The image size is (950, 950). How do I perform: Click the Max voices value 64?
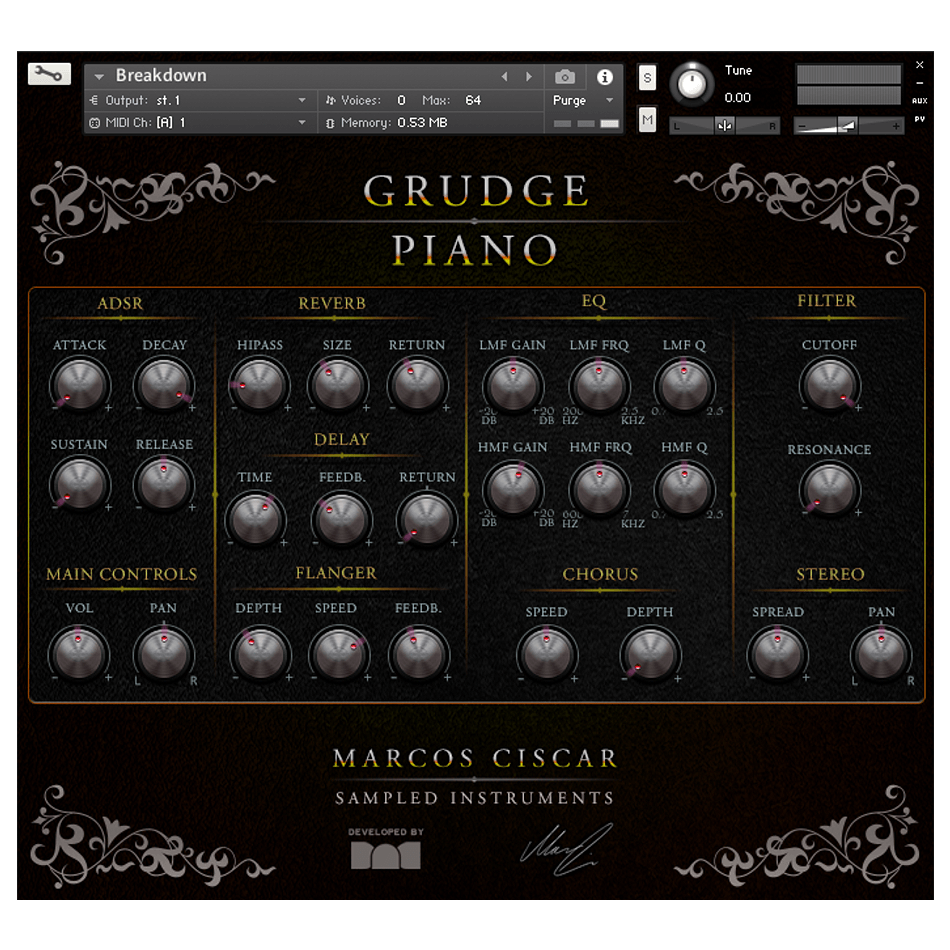pos(473,101)
